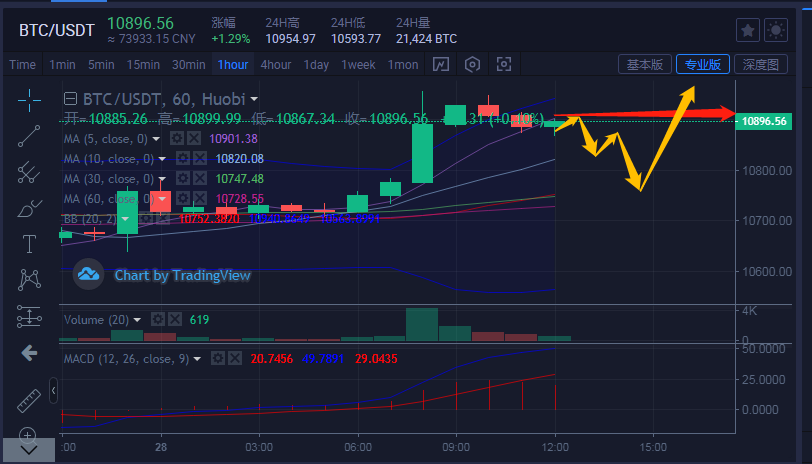Select the text annotation tool
Screen dimensions: 812x464
tap(29, 244)
